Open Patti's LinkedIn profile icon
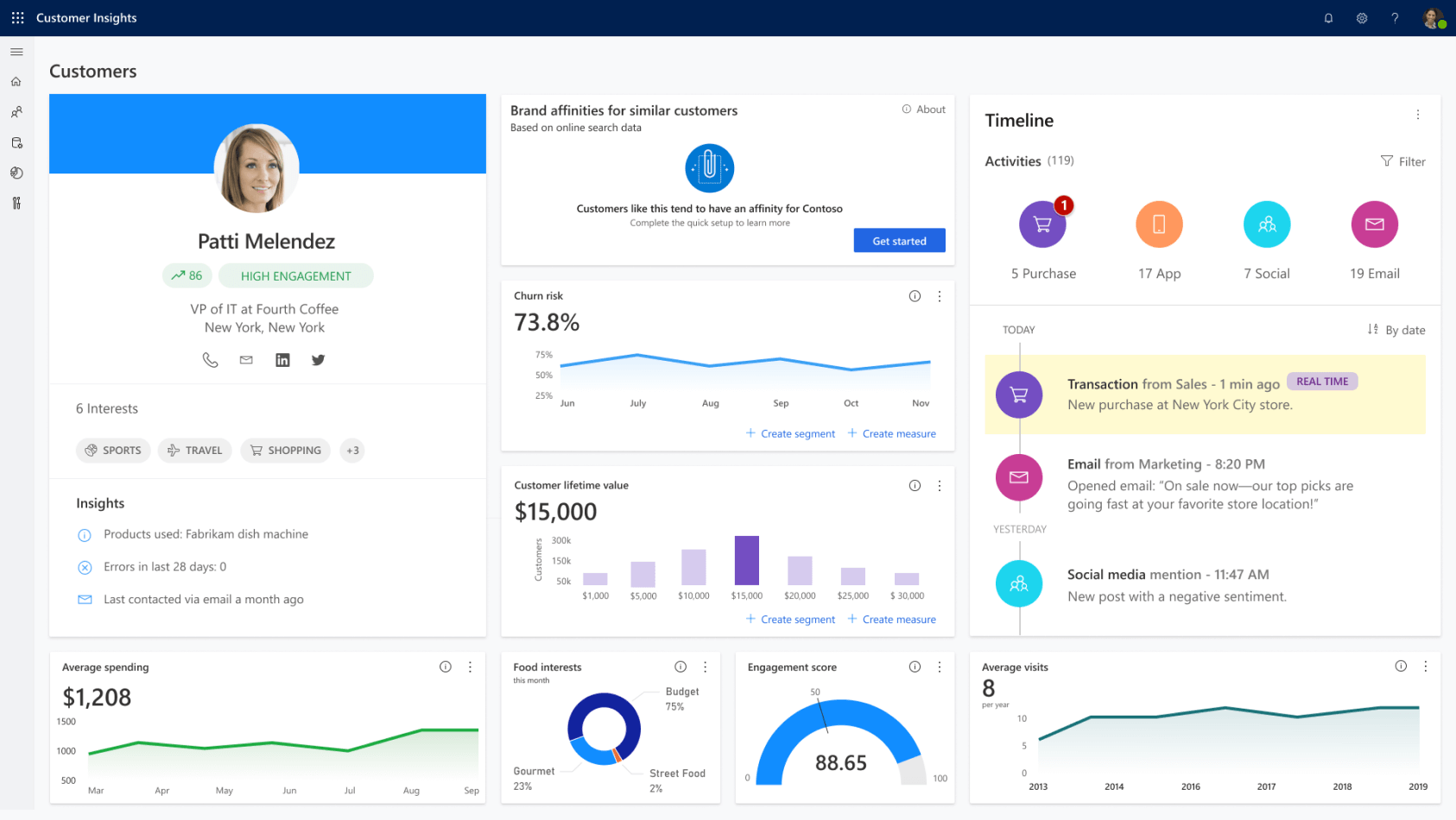 [x=282, y=360]
